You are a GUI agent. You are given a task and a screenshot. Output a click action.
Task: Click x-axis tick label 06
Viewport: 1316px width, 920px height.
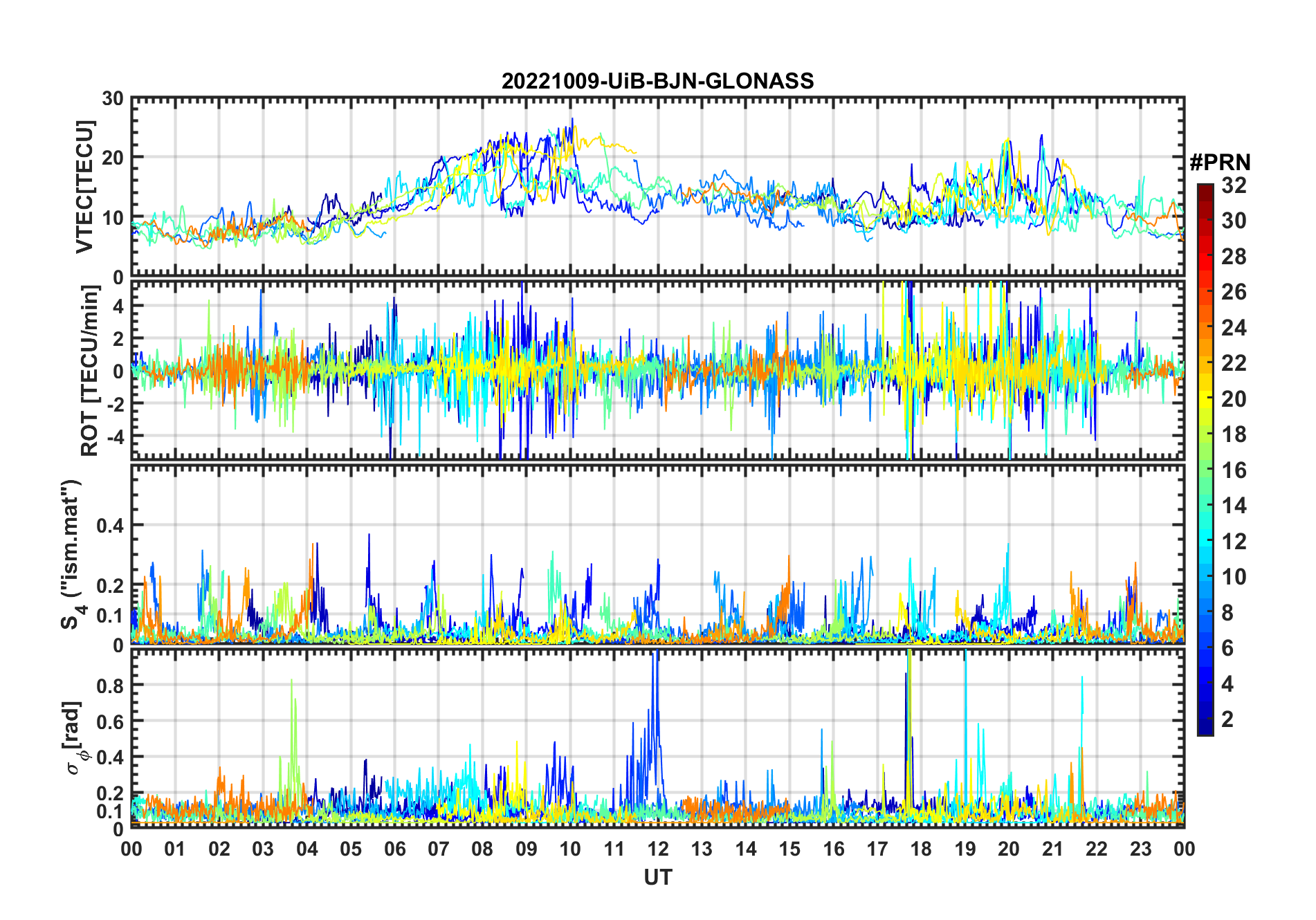coord(394,849)
